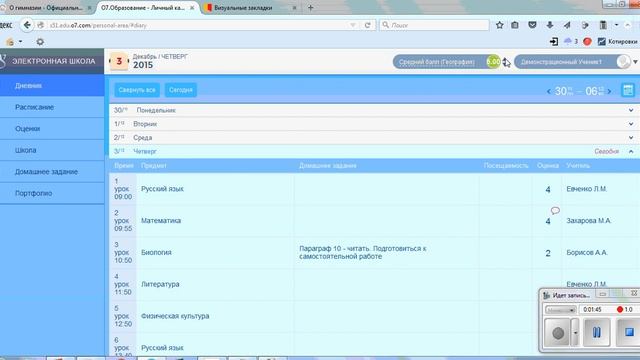Close the Визуальные закладки tab

(294, 8)
